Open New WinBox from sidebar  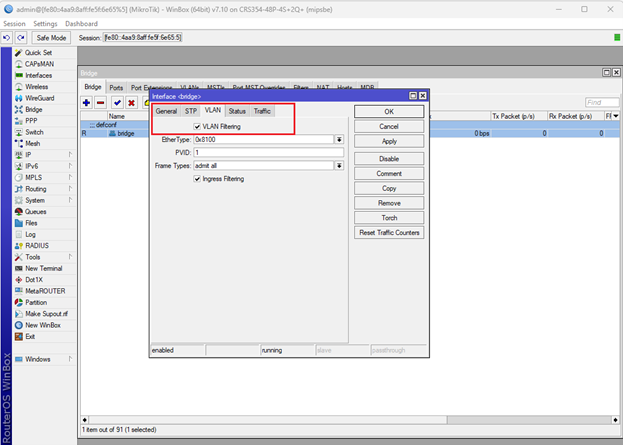(x=43, y=325)
